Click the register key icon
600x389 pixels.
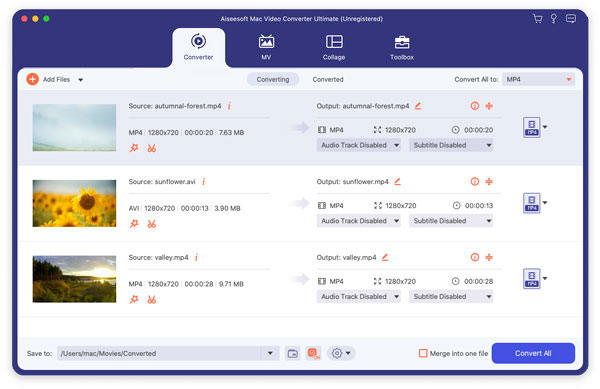point(553,18)
